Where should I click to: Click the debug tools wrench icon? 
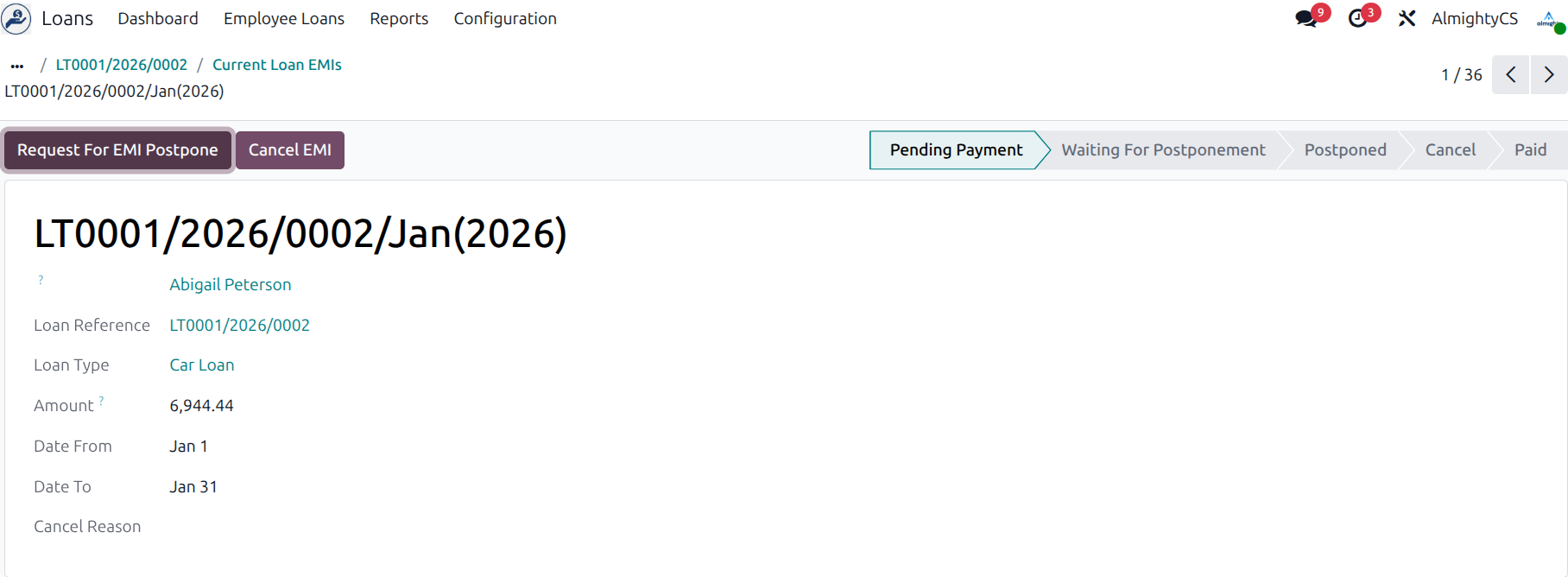[1407, 18]
